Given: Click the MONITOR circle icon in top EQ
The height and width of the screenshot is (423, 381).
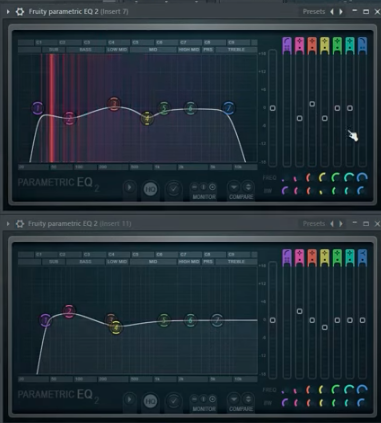Looking at the screenshot, I should pos(212,187).
